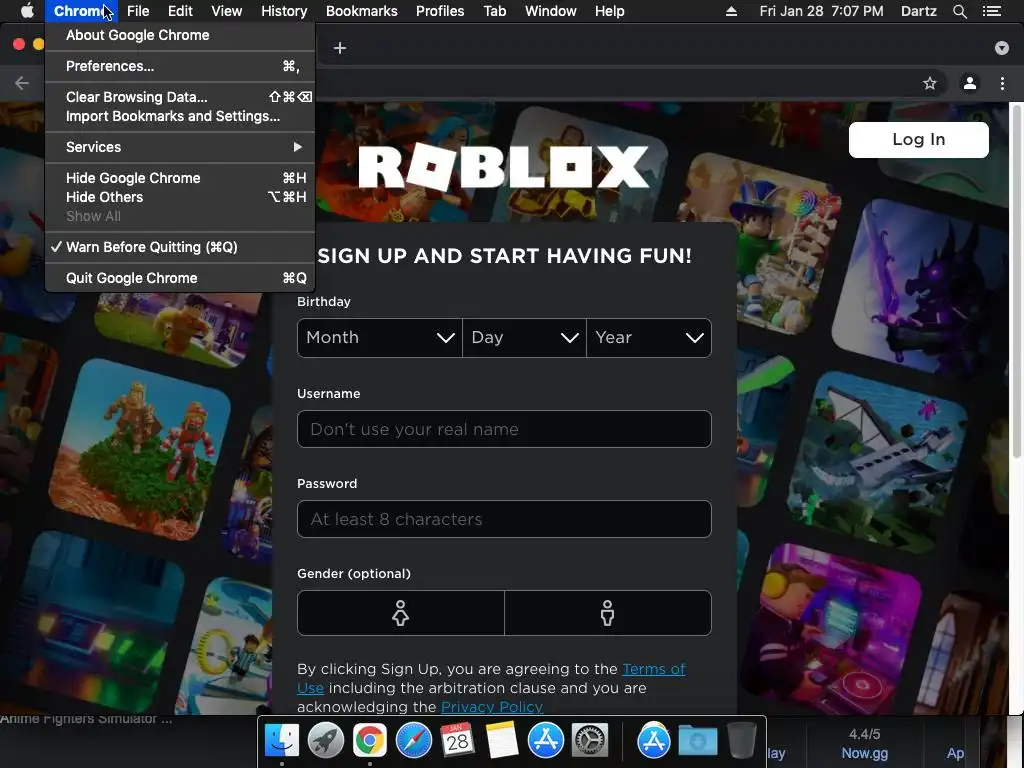Open System Preferences from the Dock
The image size is (1024, 768).
point(590,741)
